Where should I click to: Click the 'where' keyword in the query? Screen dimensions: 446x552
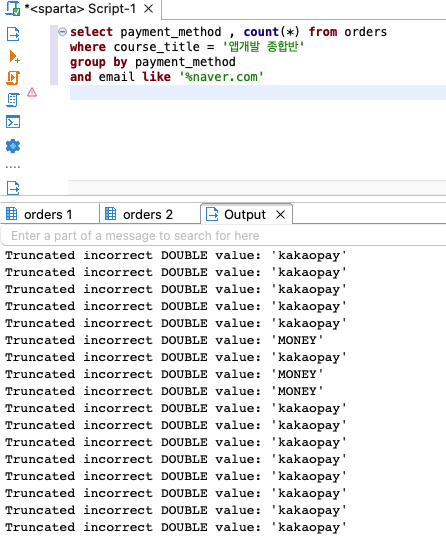pyautogui.click(x=88, y=47)
